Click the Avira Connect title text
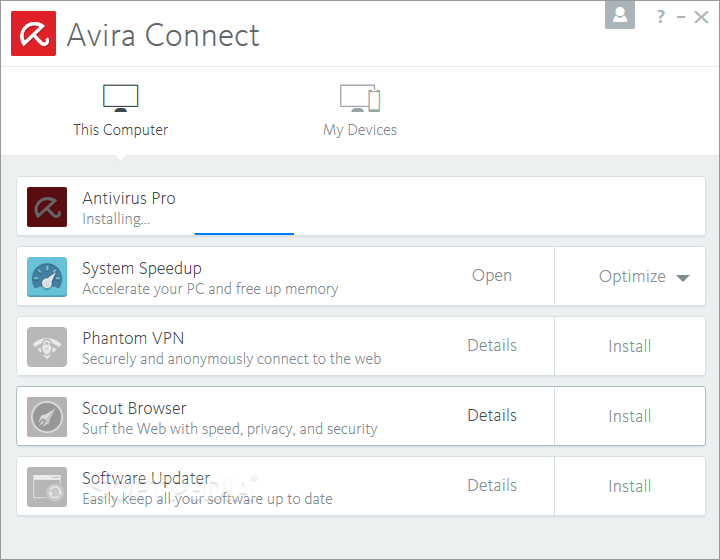This screenshot has height=560, width=720. coord(163,35)
